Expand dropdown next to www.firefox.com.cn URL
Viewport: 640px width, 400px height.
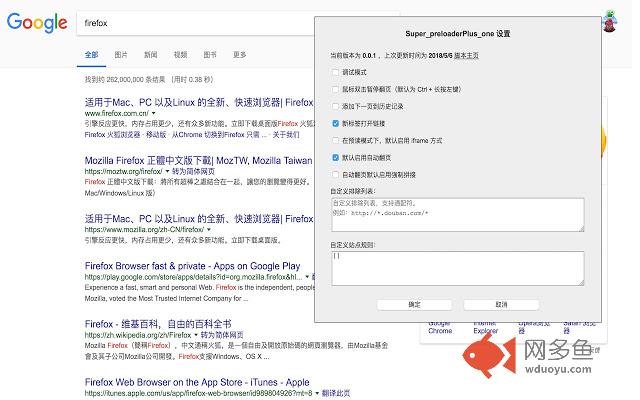154,113
